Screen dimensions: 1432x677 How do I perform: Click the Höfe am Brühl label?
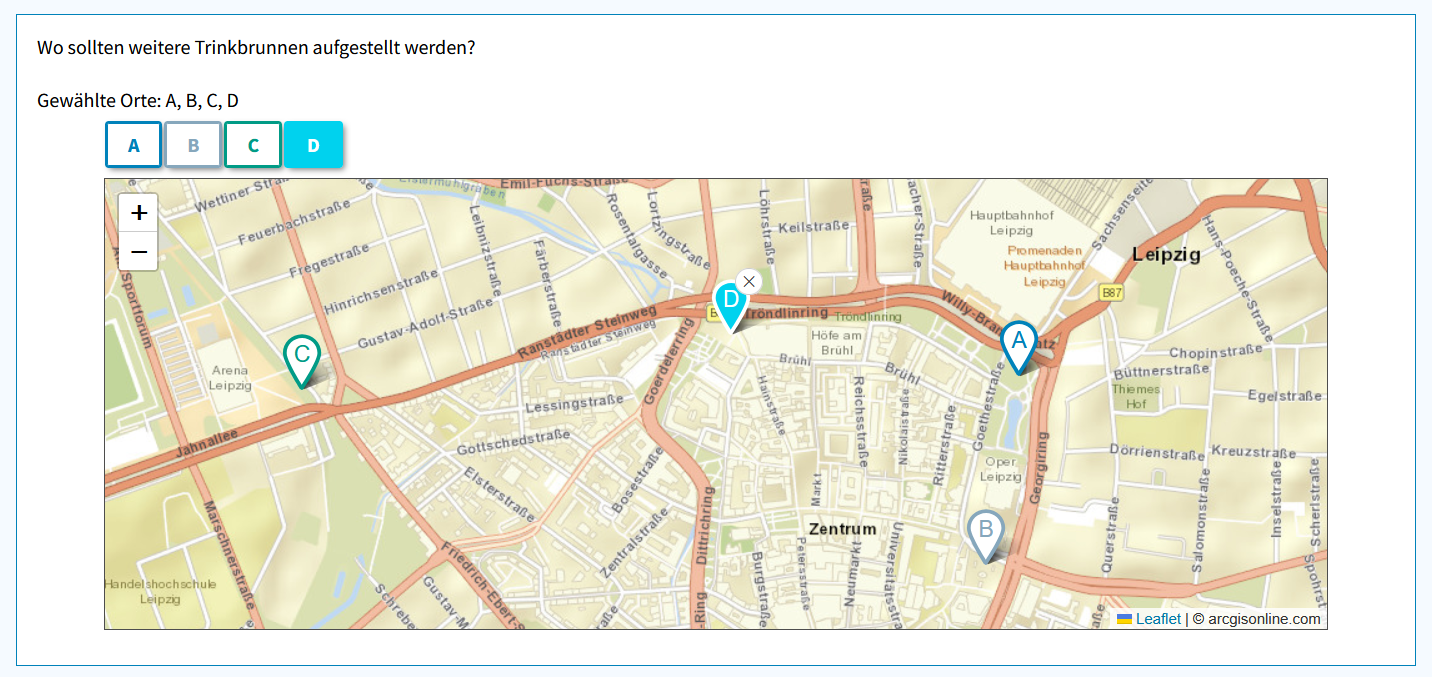coord(837,343)
